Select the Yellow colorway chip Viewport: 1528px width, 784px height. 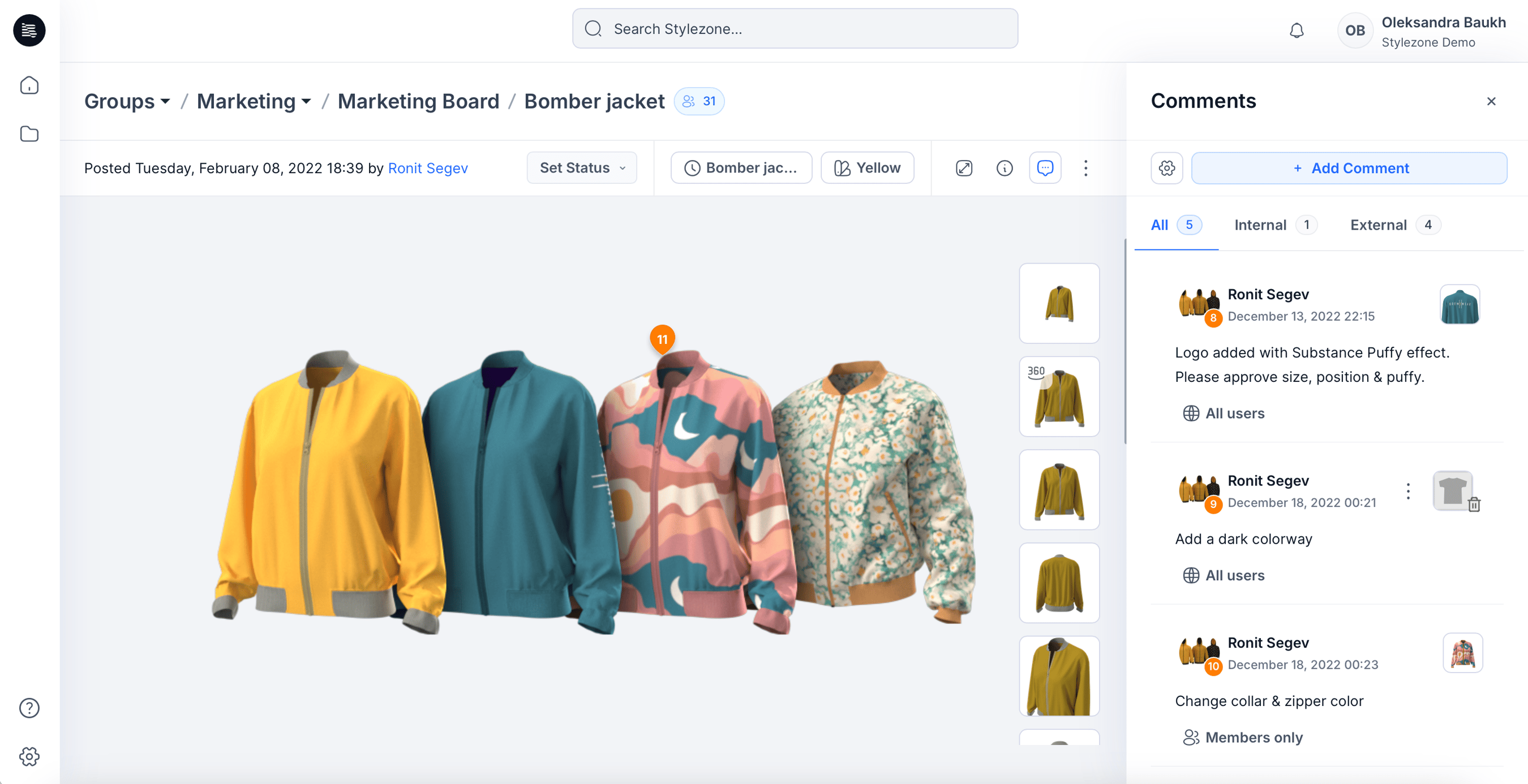866,168
